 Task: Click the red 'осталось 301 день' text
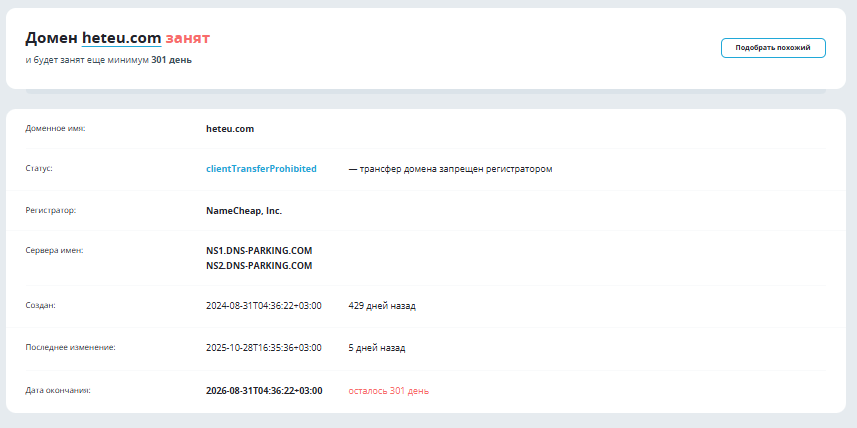tap(389, 391)
